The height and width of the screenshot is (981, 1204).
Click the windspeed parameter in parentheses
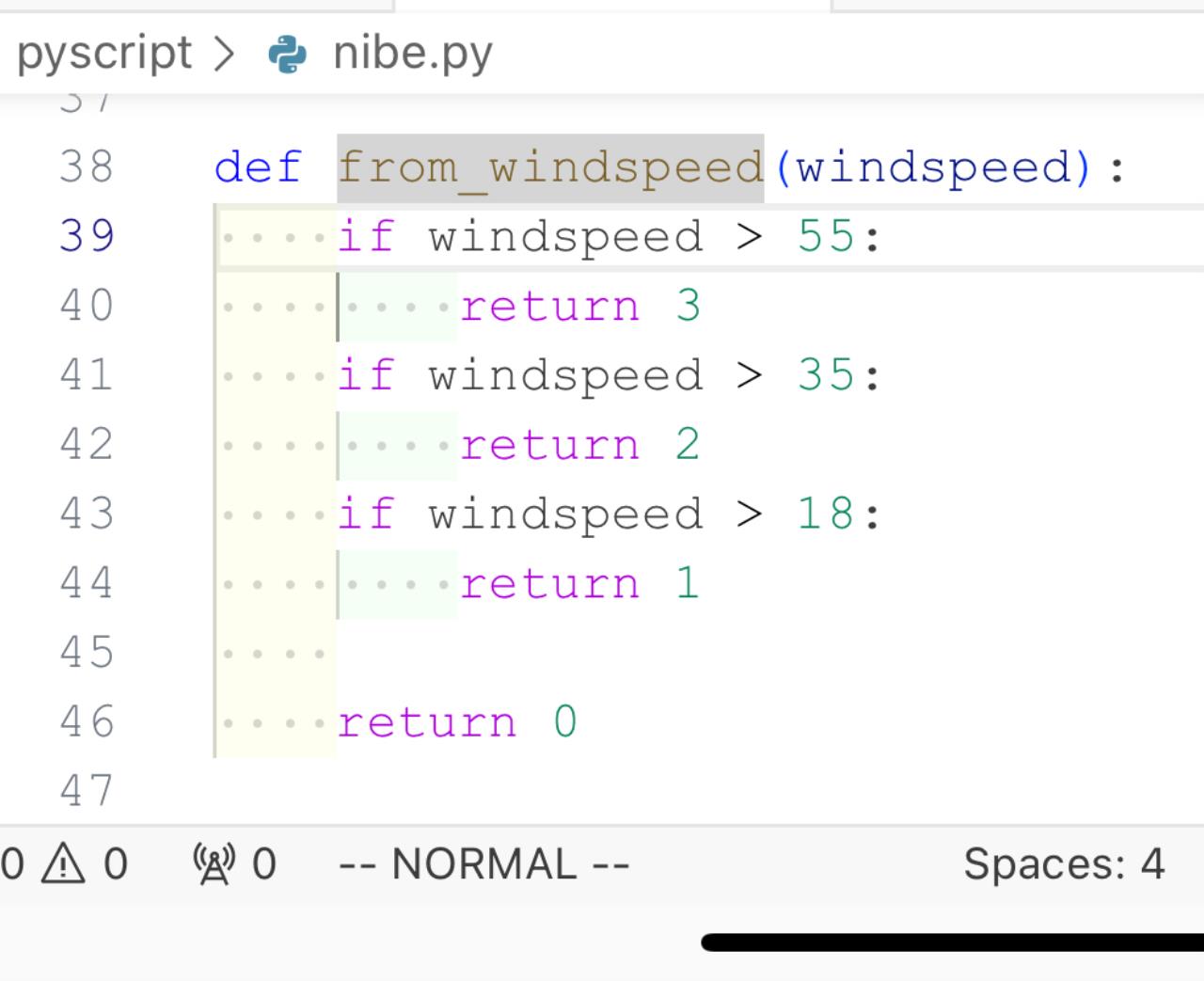(x=934, y=167)
